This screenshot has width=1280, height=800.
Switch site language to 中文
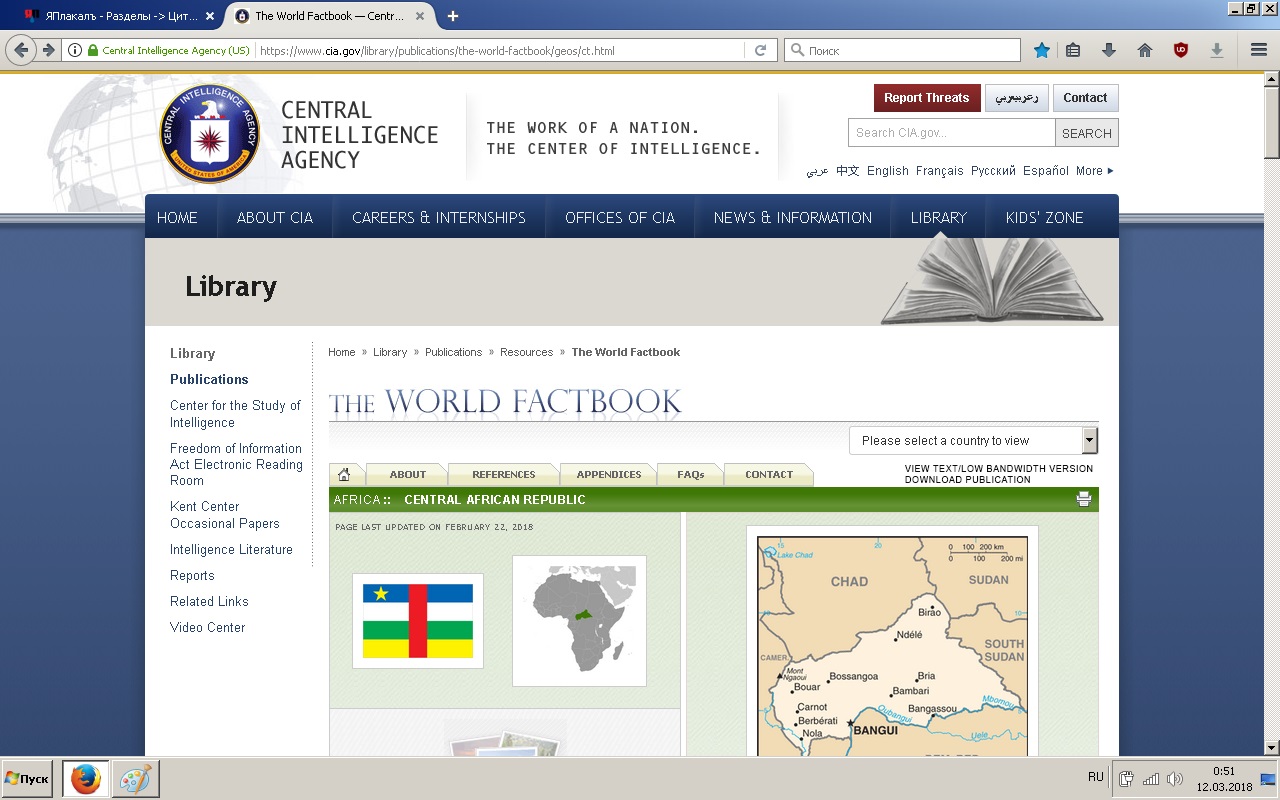[x=848, y=171]
